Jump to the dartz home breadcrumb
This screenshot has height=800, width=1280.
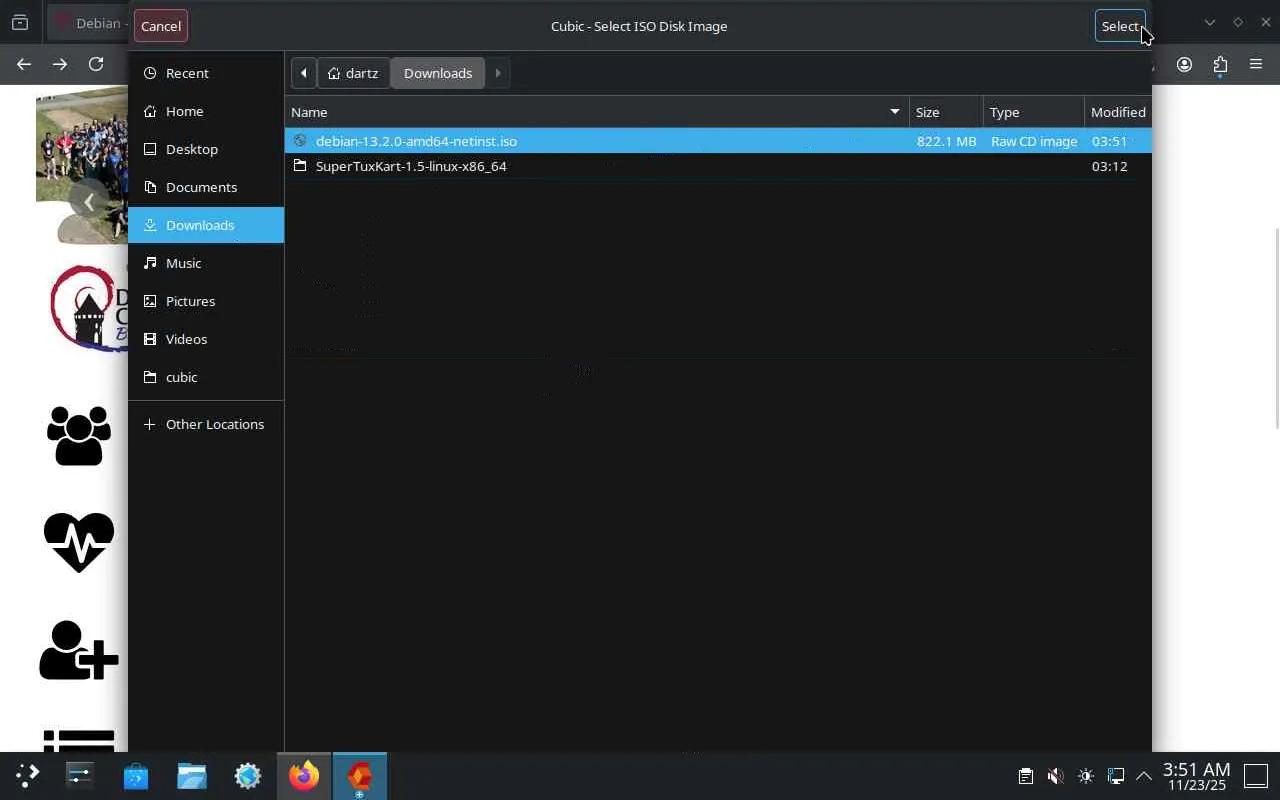point(354,73)
